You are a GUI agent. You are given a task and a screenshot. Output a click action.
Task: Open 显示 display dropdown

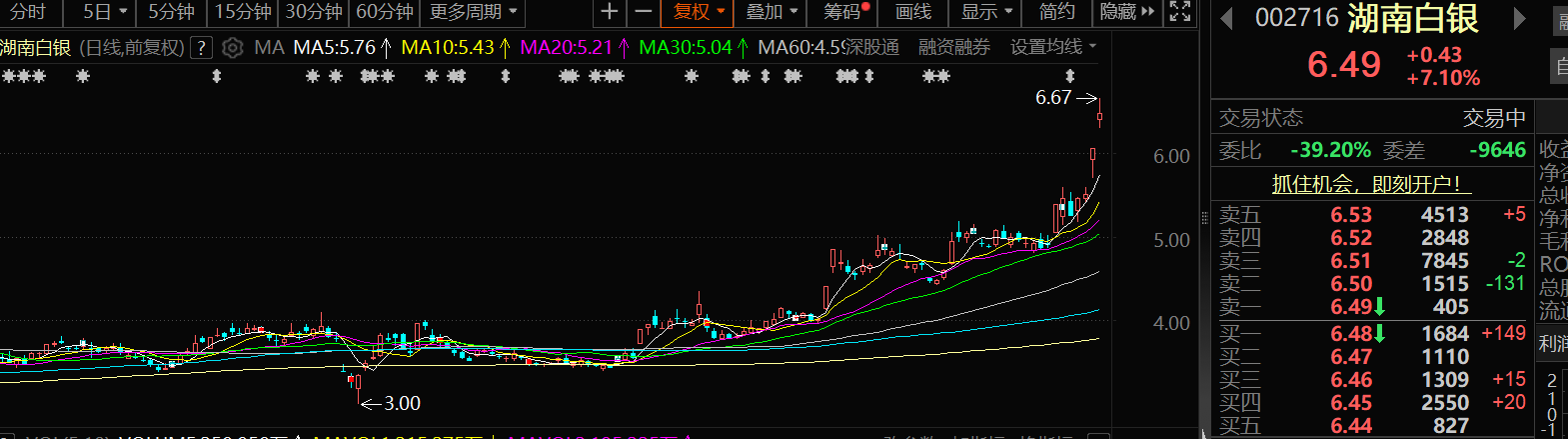click(x=987, y=12)
